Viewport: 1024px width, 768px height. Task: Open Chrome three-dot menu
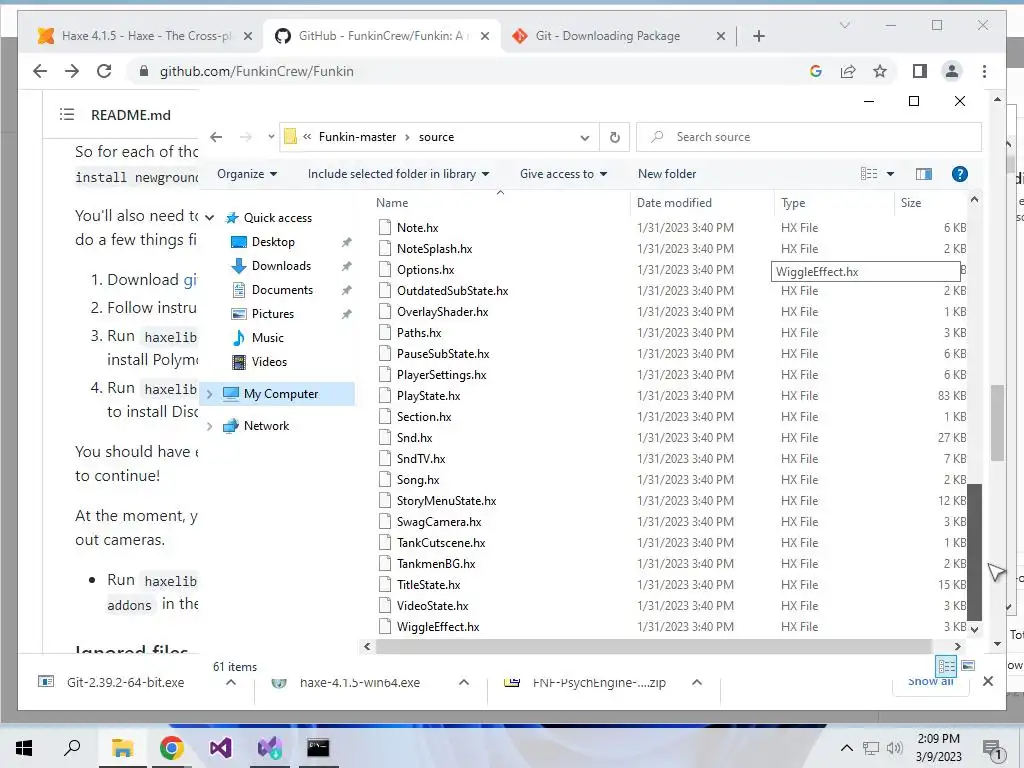click(984, 71)
